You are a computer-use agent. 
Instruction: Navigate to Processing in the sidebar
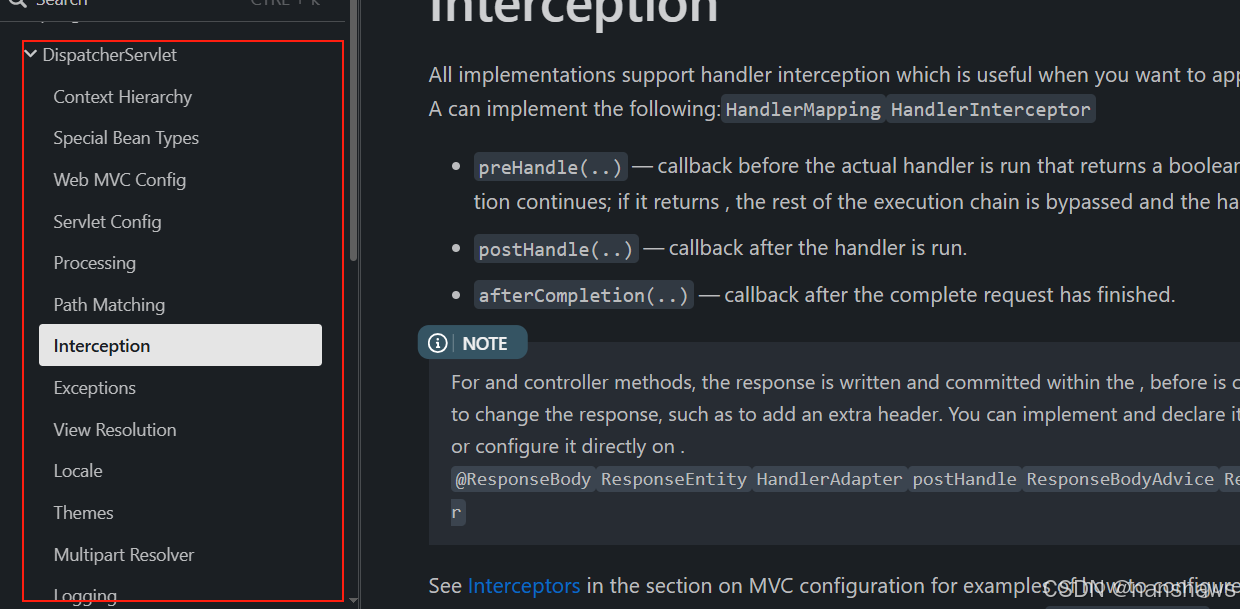(x=94, y=263)
